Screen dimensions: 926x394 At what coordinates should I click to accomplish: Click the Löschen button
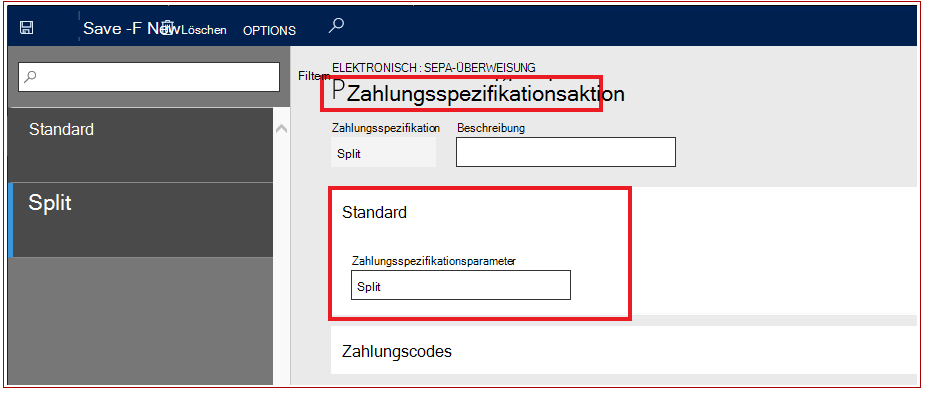tap(204, 30)
